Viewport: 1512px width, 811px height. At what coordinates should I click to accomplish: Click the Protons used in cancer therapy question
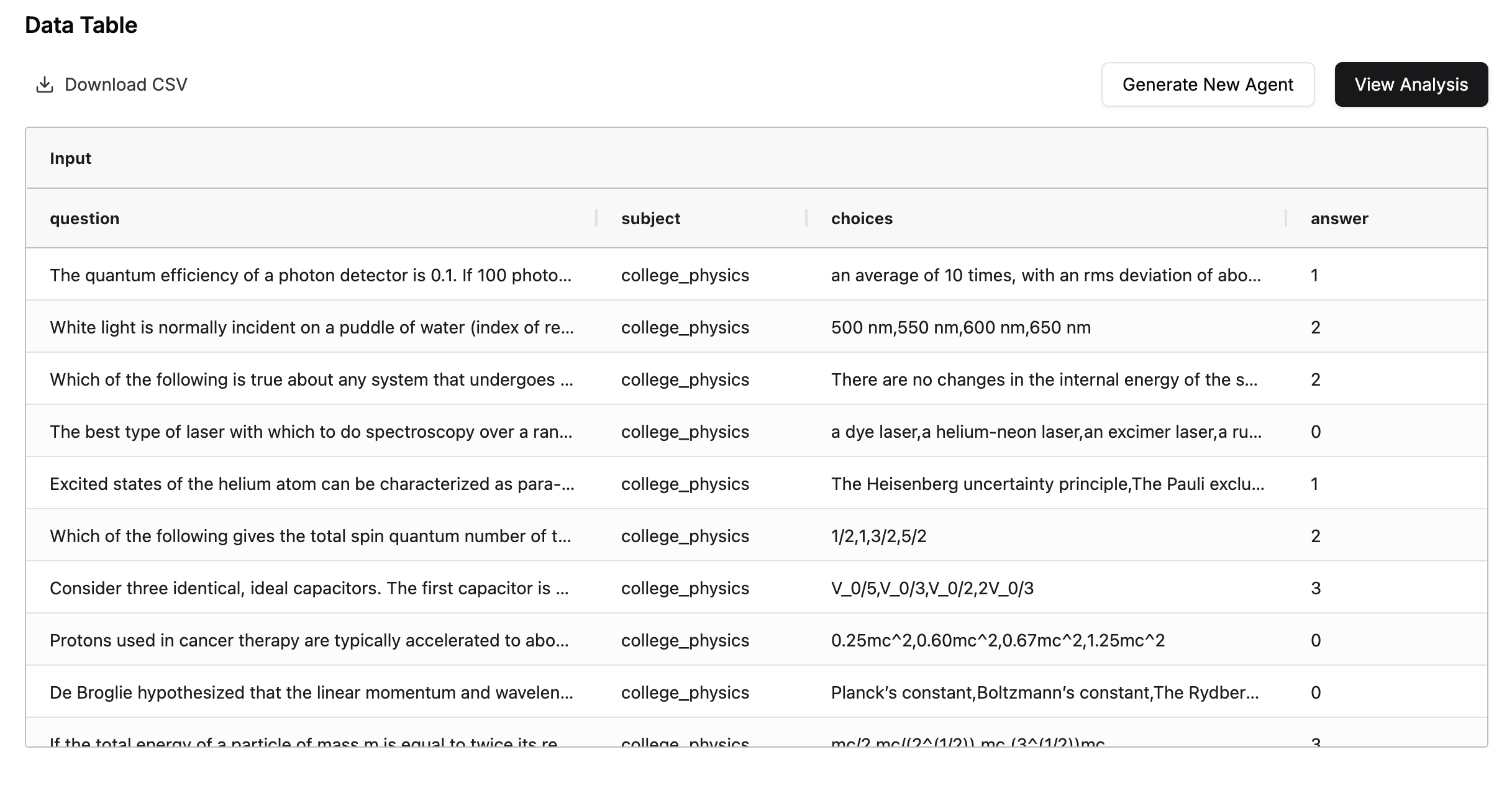309,640
